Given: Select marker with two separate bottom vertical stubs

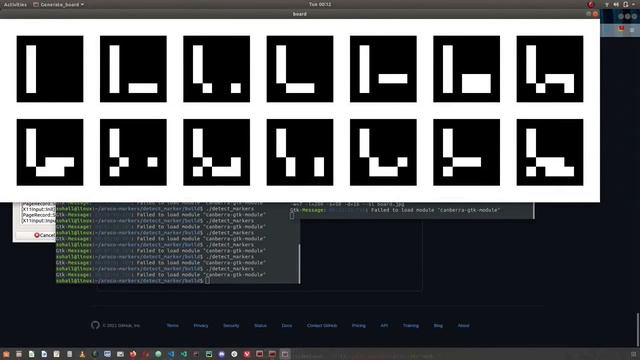Looking at the screenshot, I should [x=300, y=152].
